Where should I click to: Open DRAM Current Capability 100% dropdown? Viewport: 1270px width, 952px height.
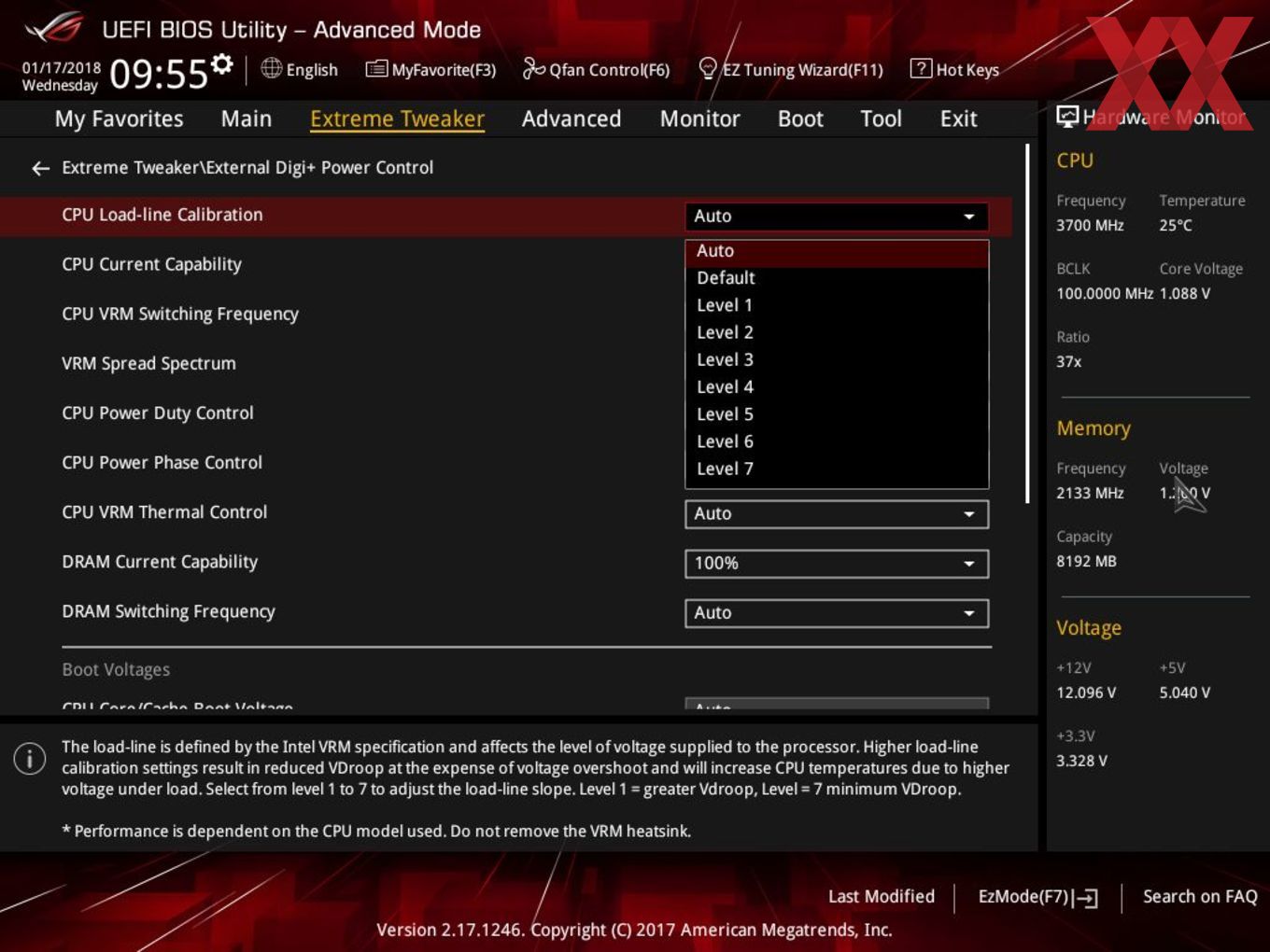(x=837, y=563)
